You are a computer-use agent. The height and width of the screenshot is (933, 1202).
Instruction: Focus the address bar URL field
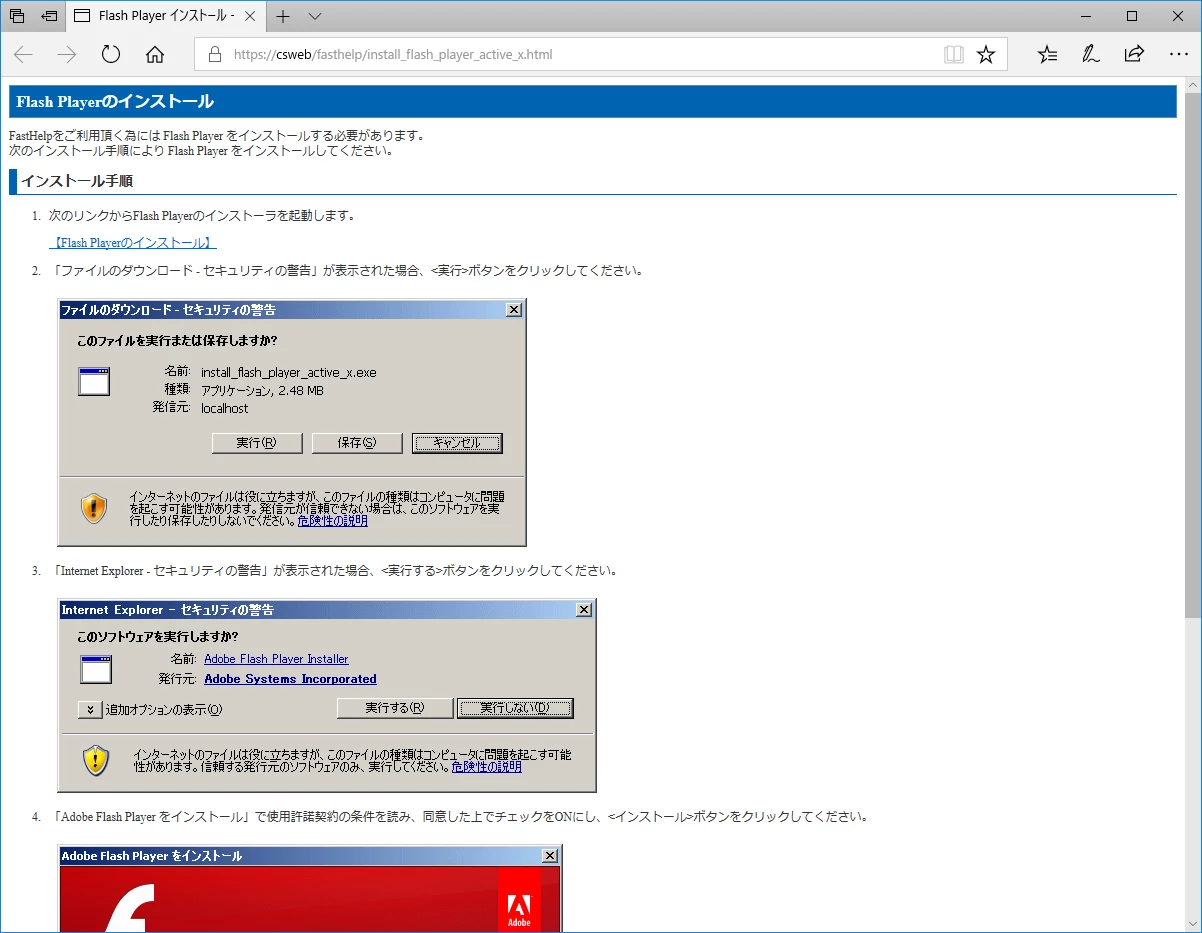pyautogui.click(x=580, y=55)
